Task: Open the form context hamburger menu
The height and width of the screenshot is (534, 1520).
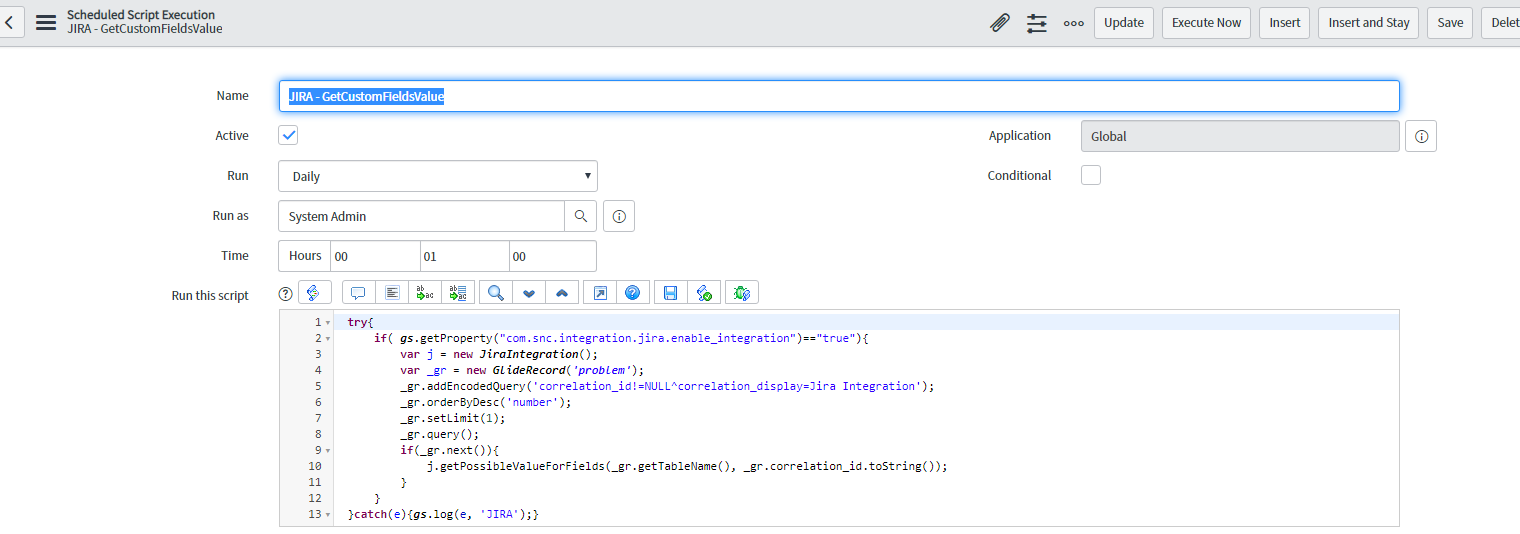Action: [x=46, y=22]
